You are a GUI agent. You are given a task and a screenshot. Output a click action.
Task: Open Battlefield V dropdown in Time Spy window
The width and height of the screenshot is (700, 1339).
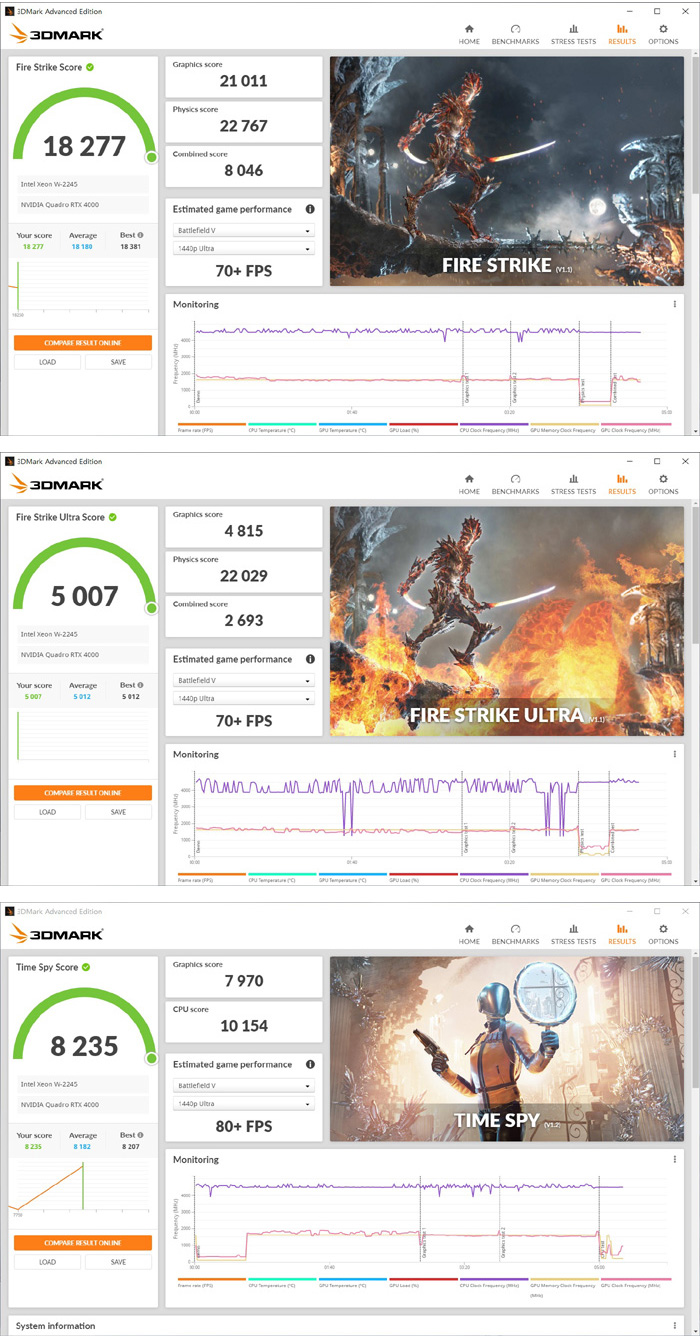tap(244, 1085)
